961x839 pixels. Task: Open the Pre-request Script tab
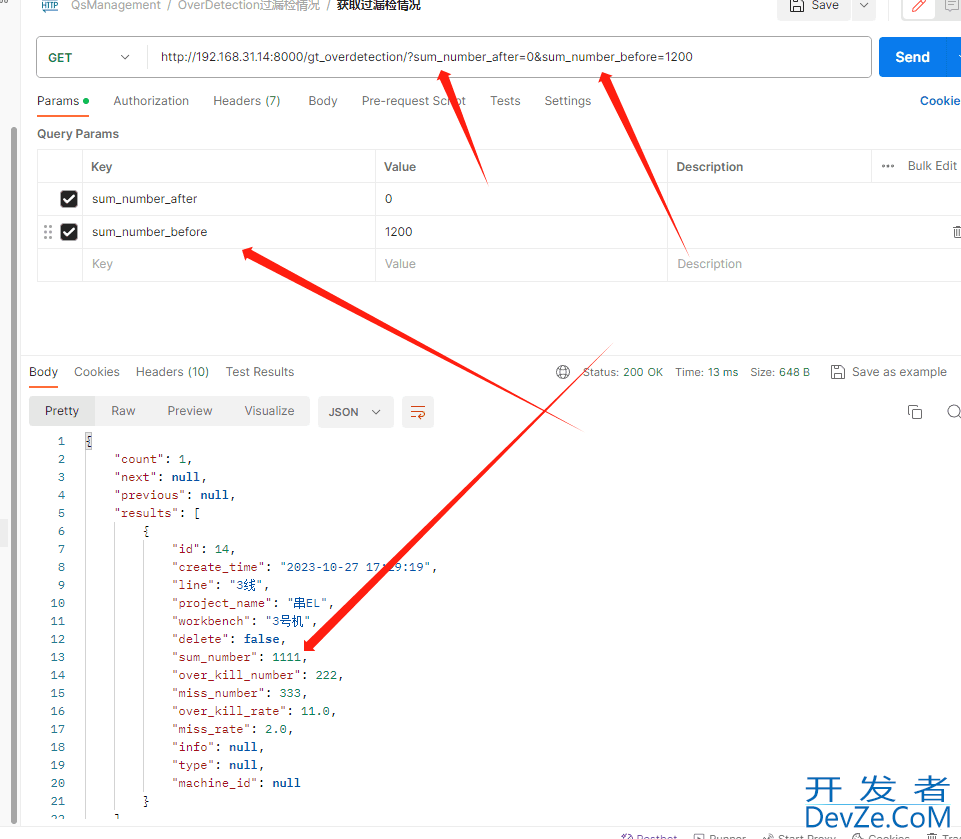pos(414,101)
